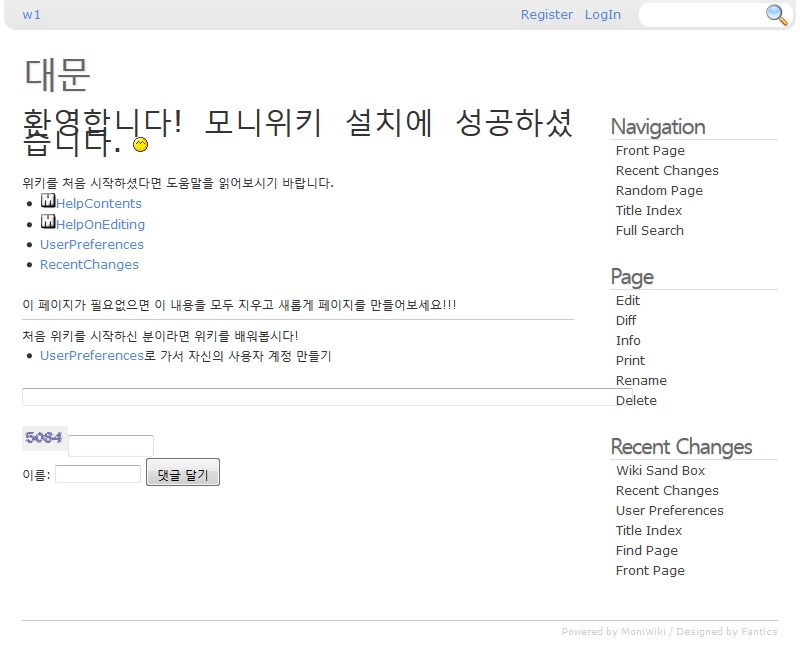
Task: Open Wiki Sand Box in Recent Changes
Action: [660, 471]
